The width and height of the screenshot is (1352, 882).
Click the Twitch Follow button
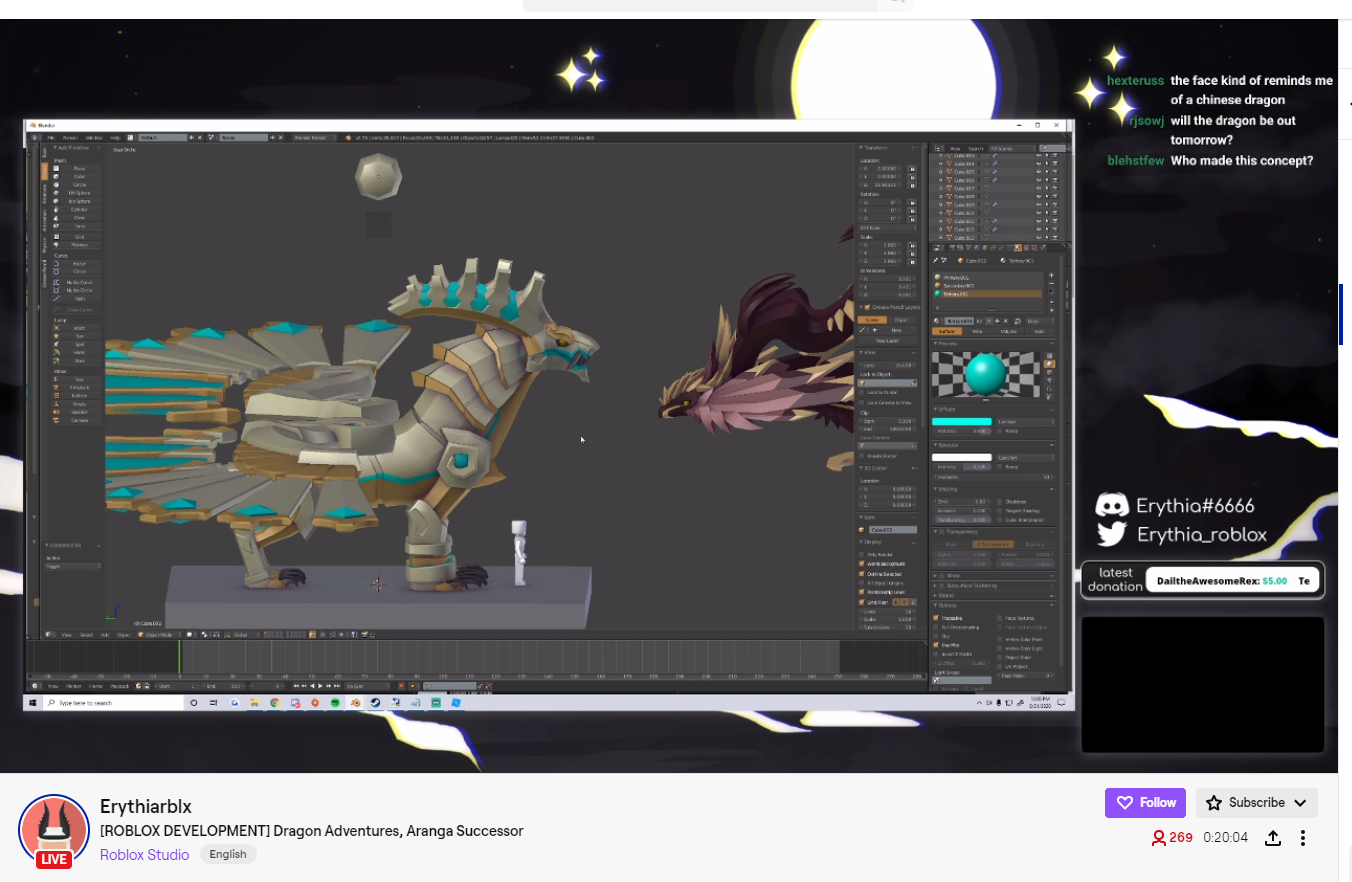tap(1146, 803)
